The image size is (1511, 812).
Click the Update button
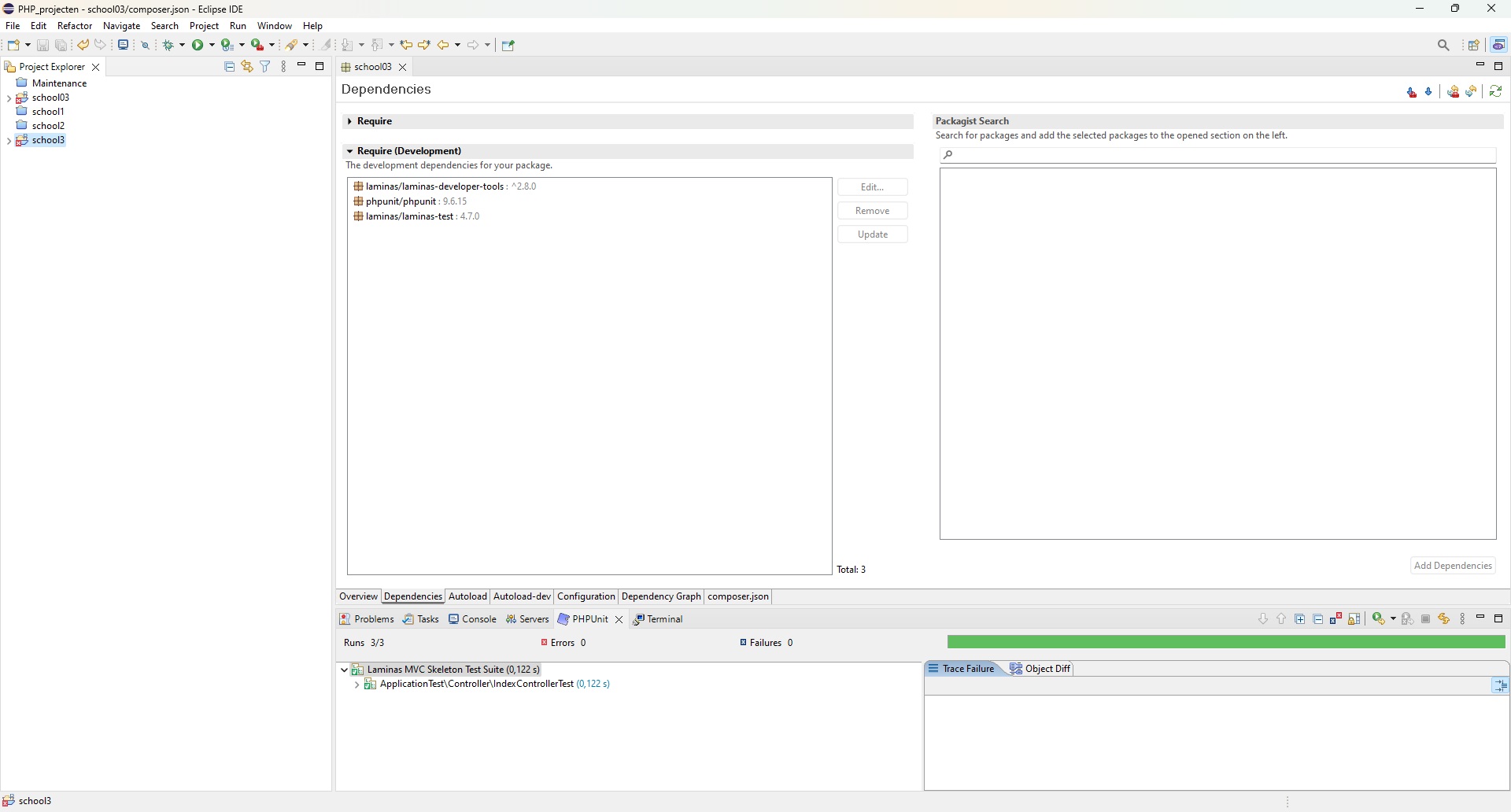point(874,234)
